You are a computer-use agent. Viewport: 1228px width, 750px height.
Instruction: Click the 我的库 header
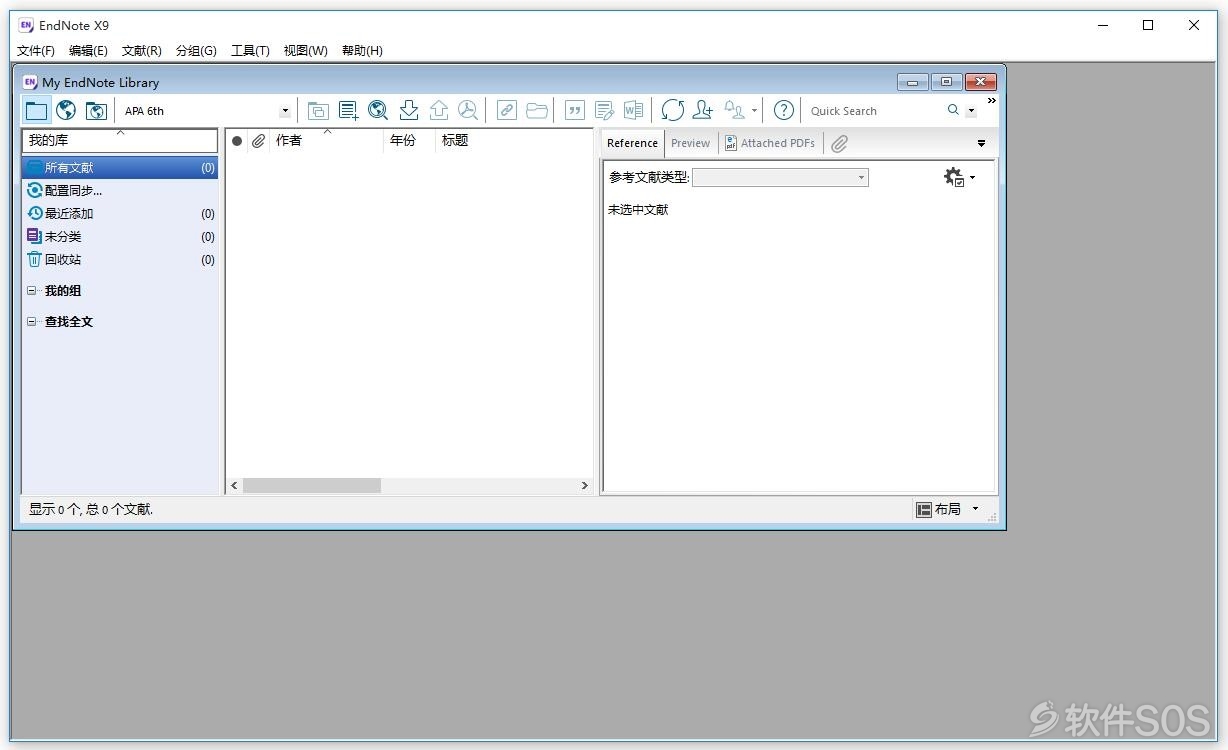click(x=120, y=141)
